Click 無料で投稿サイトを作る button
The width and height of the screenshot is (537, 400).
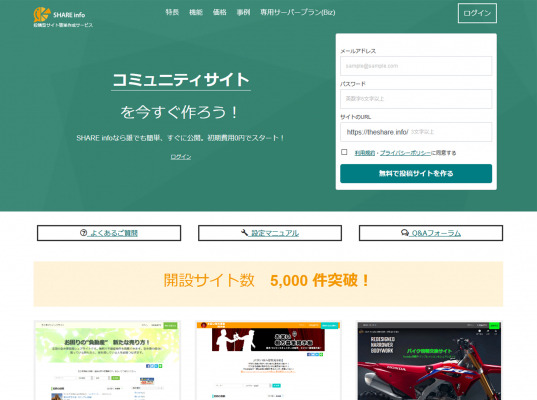416,173
